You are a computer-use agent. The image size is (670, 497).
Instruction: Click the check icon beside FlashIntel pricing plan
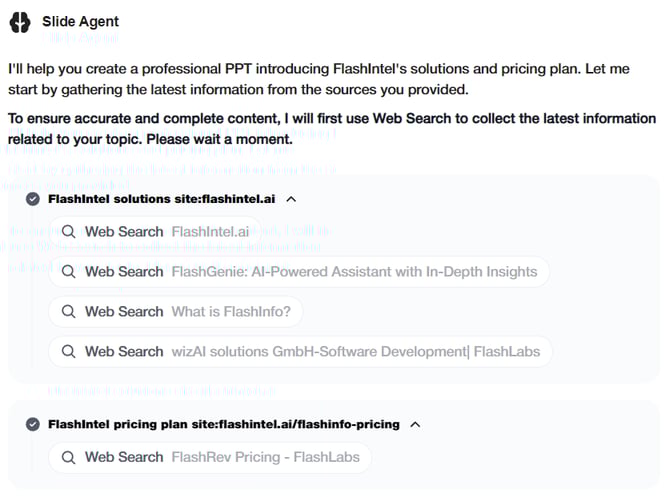[x=33, y=424]
